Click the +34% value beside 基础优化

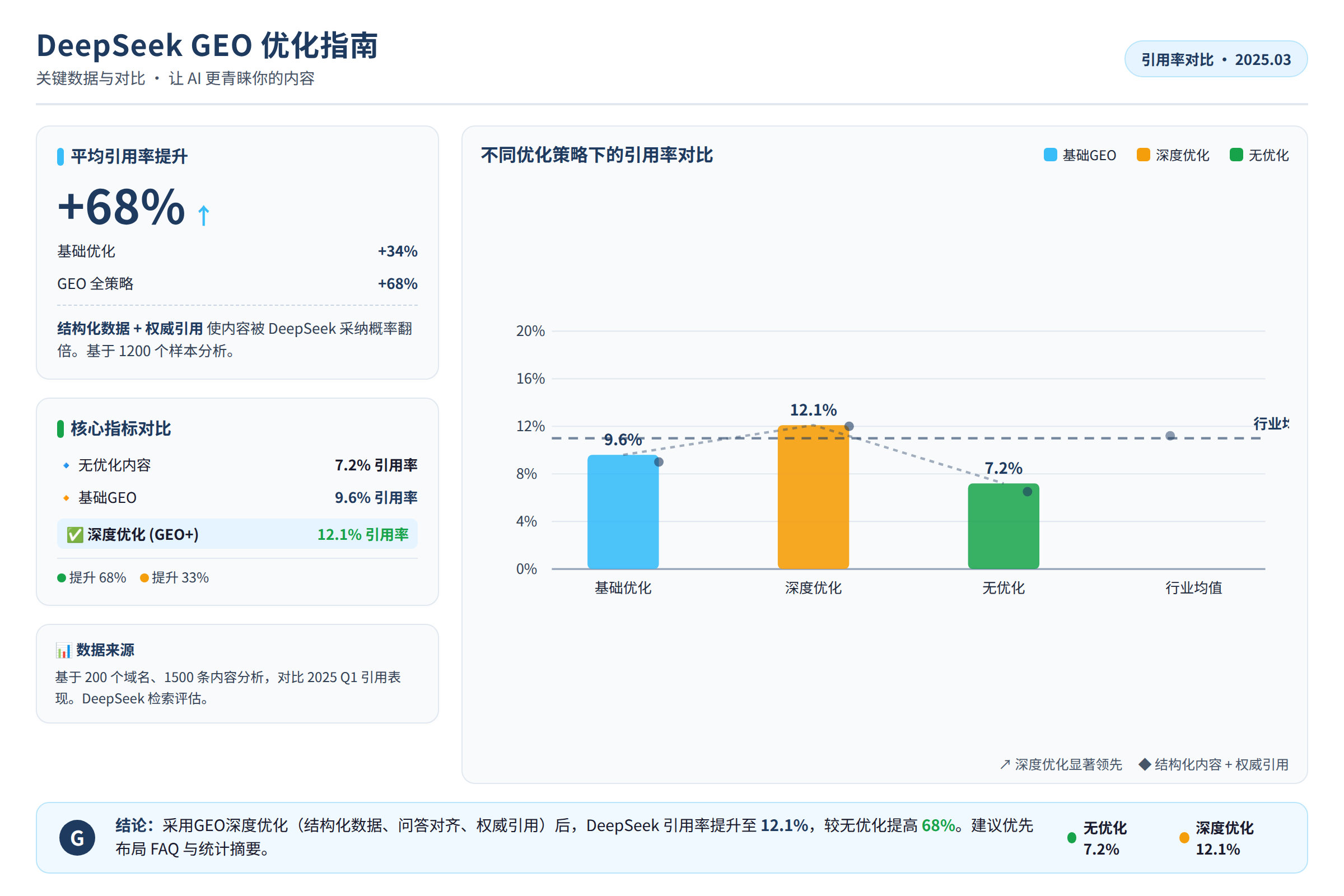point(398,251)
